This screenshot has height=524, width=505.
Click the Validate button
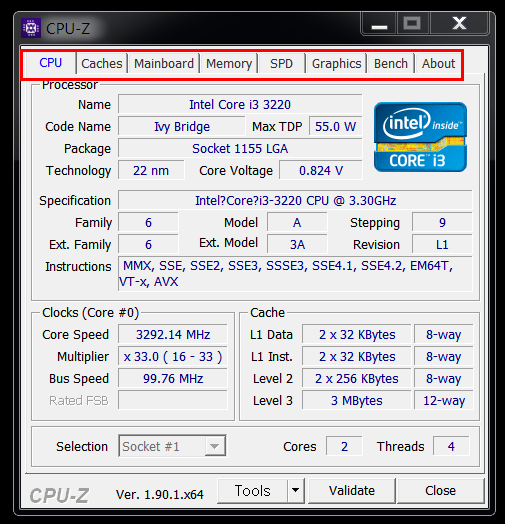(352, 491)
